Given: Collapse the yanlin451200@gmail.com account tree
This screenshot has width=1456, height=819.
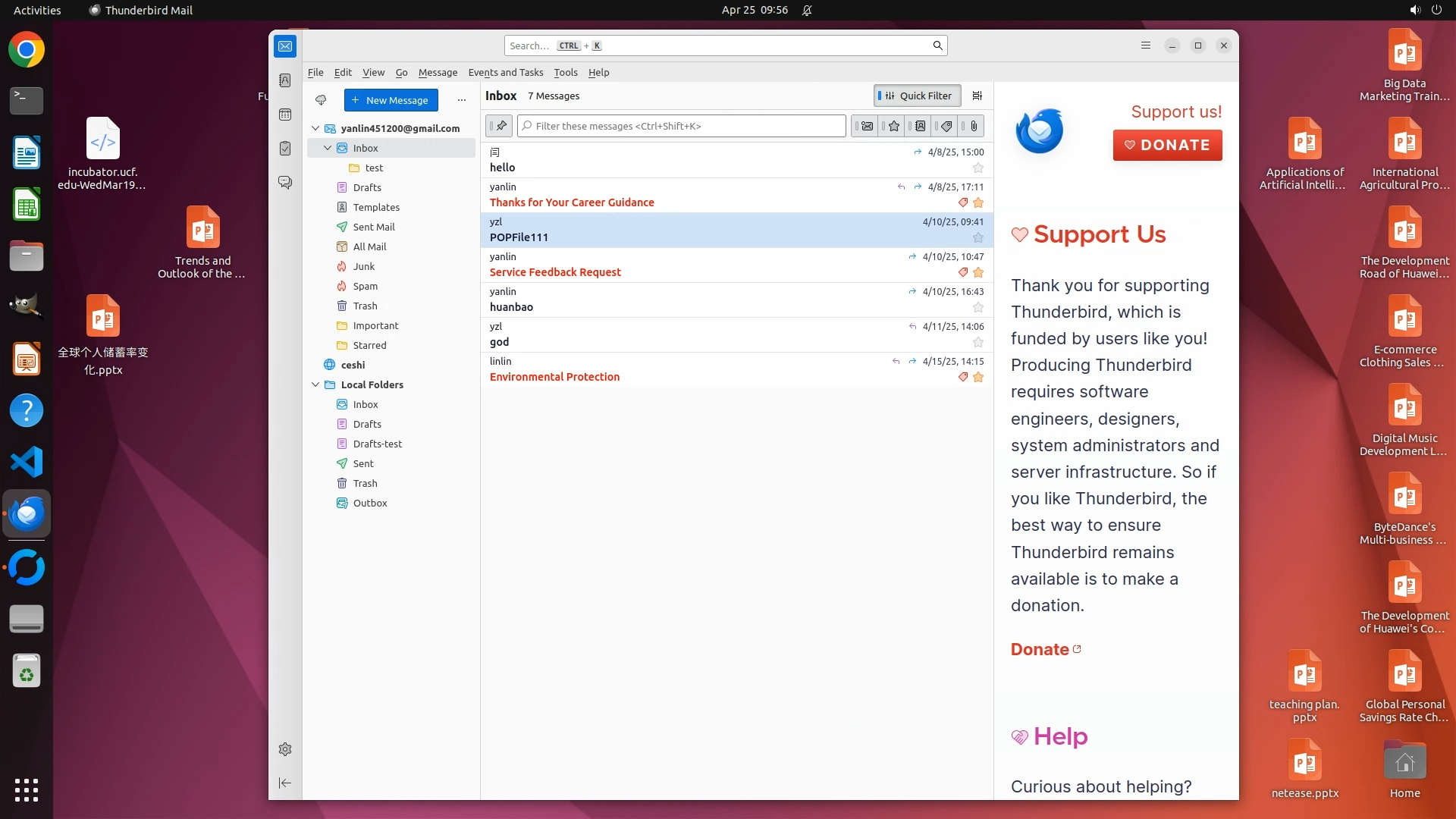Looking at the screenshot, I should tap(315, 128).
